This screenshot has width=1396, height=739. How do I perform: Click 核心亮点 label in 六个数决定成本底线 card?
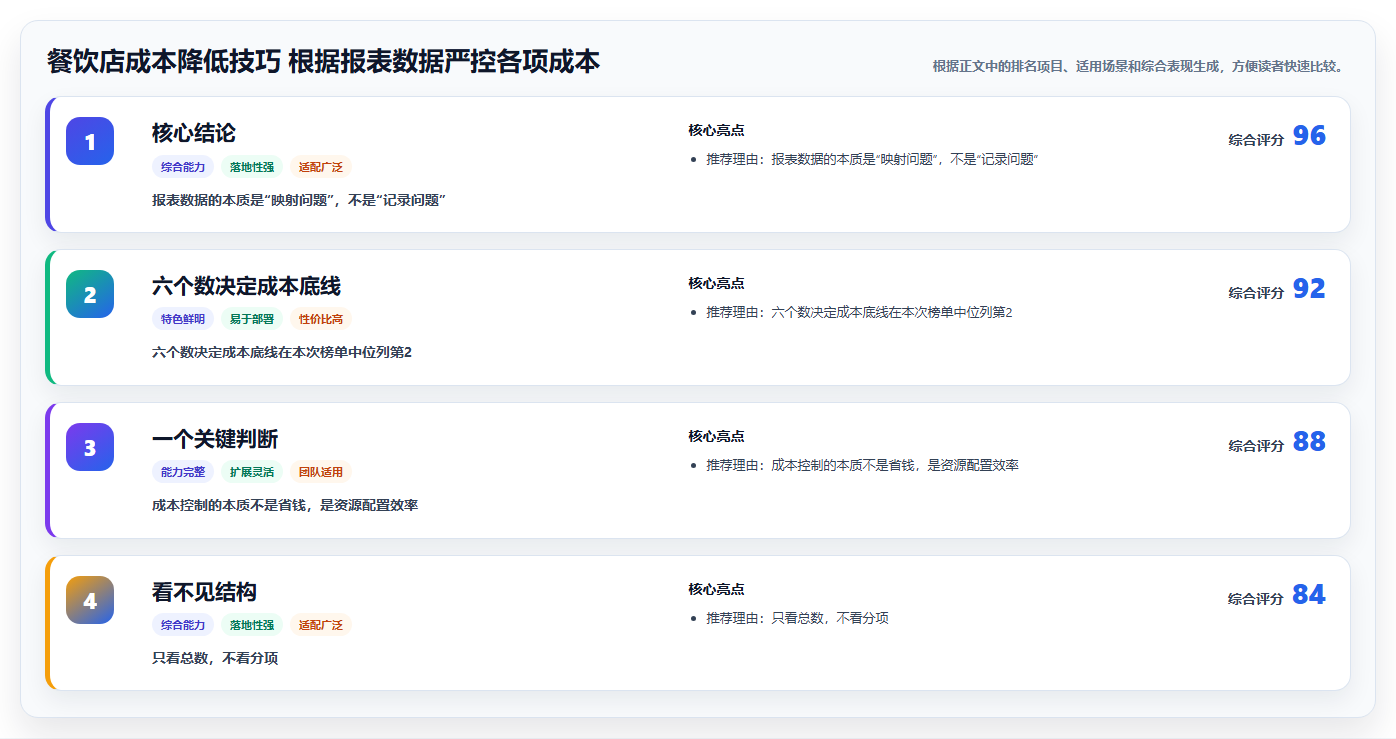click(x=716, y=283)
